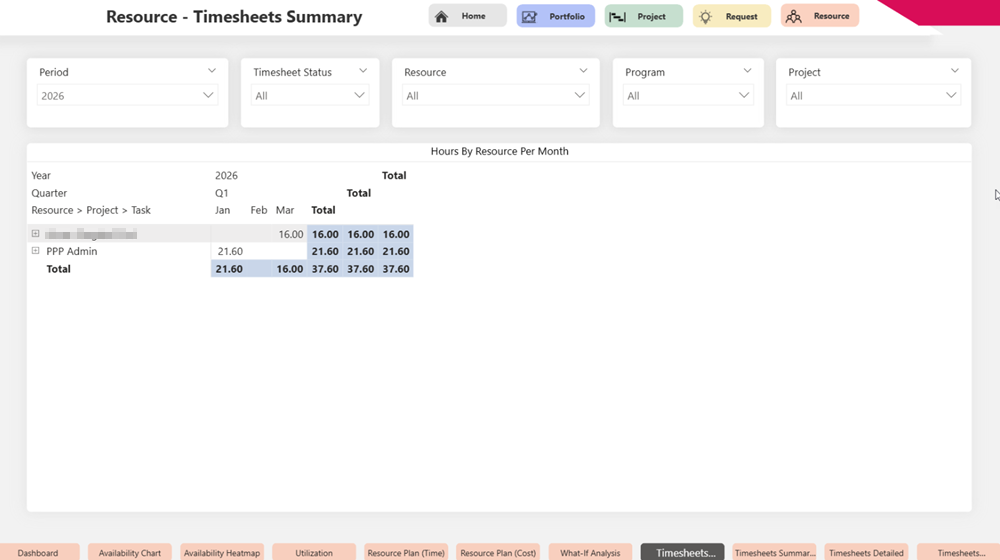Viewport: 1000px width, 560px height.
Task: Open the green Project navigation button
Action: 643,16
